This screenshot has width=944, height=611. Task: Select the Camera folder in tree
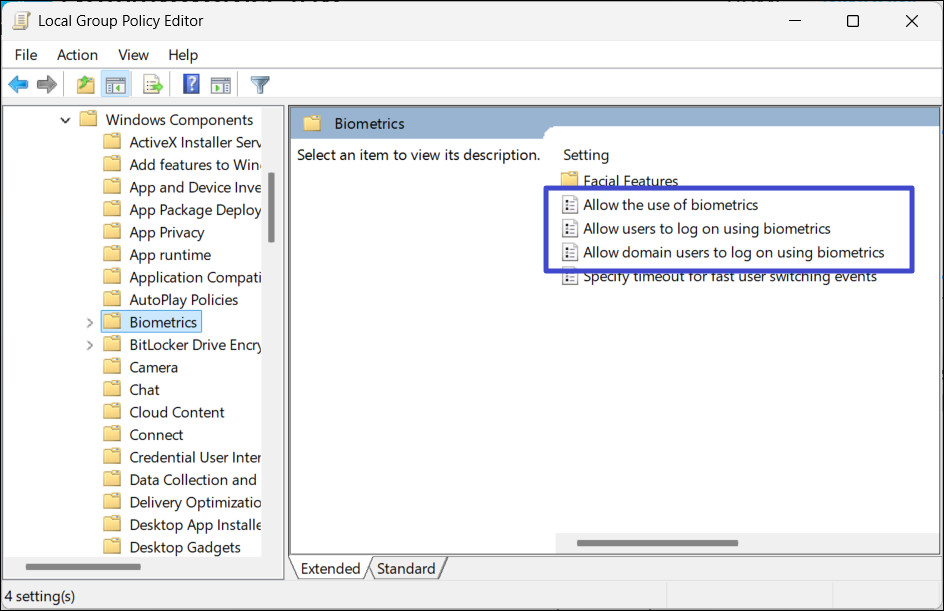point(153,367)
